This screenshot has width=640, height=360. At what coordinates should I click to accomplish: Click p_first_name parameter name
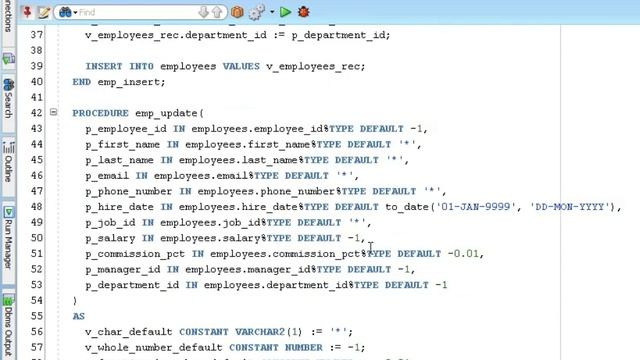coord(122,144)
